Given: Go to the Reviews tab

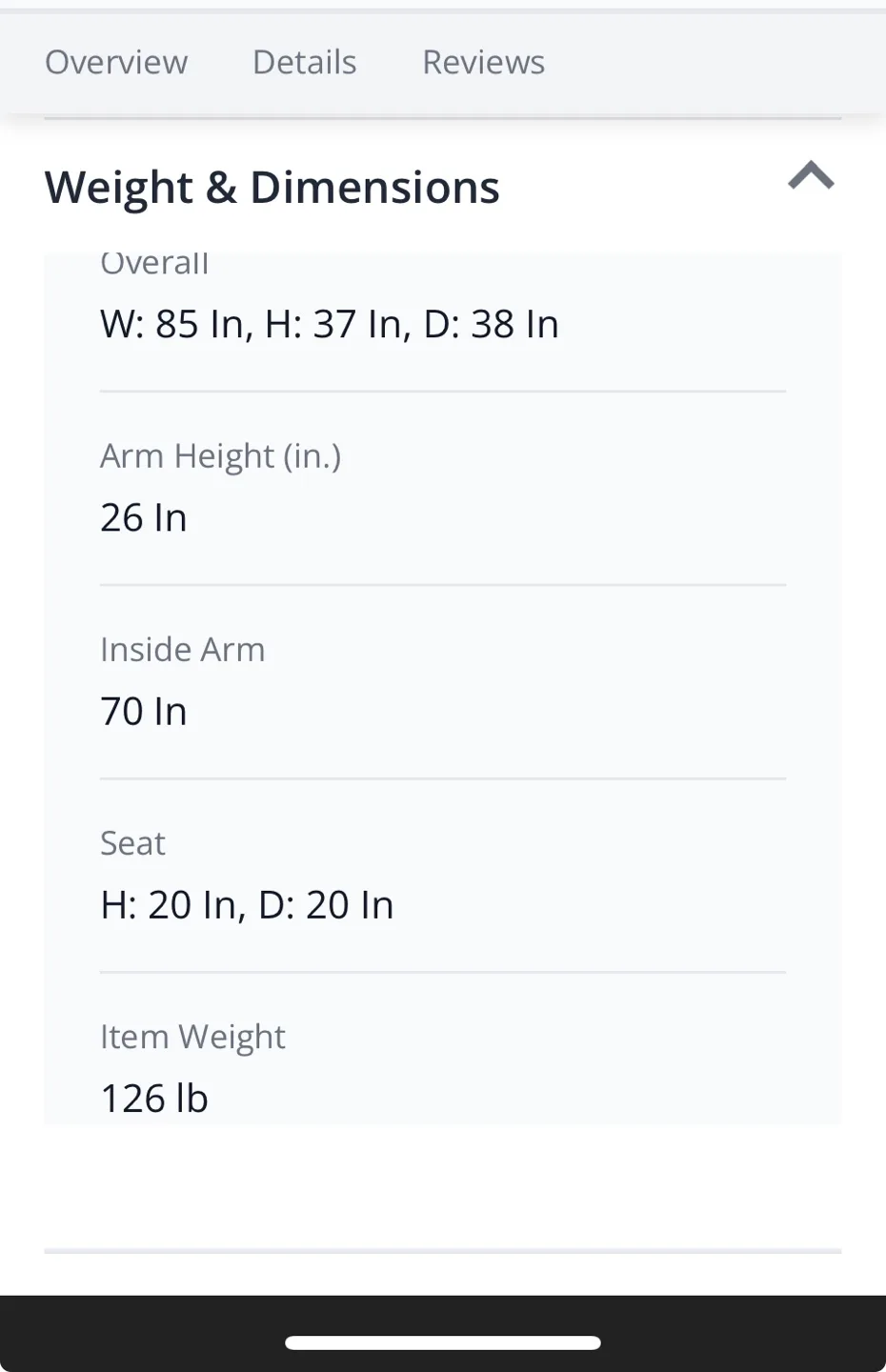Looking at the screenshot, I should click(483, 63).
